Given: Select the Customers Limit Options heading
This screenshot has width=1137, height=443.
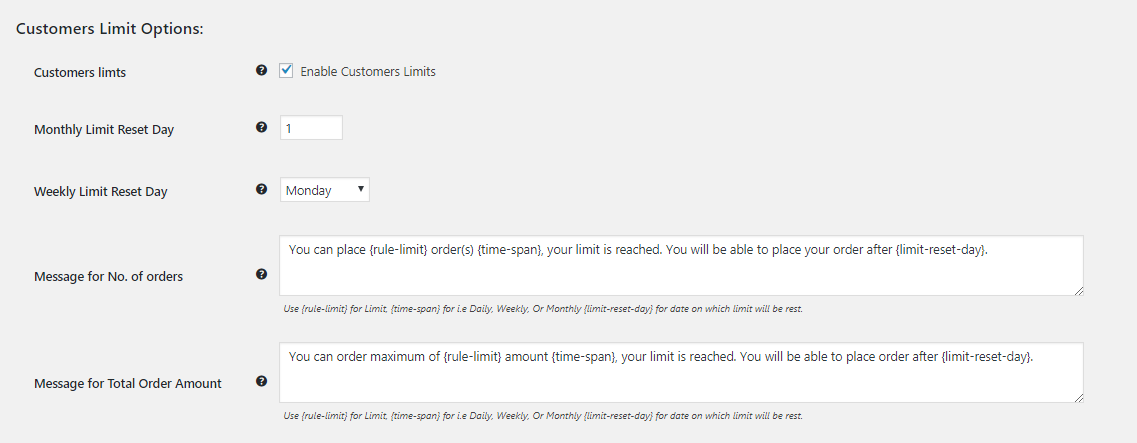Looking at the screenshot, I should 109,29.
